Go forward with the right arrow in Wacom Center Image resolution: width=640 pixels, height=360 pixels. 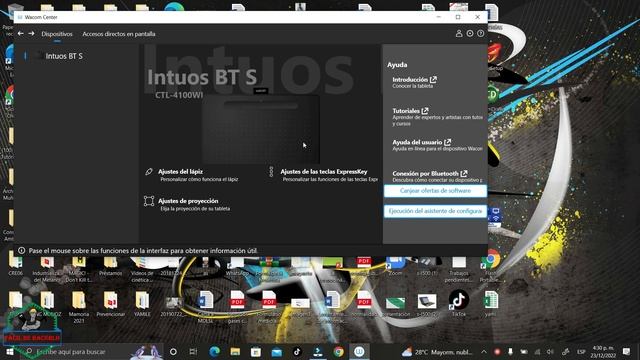coord(31,33)
